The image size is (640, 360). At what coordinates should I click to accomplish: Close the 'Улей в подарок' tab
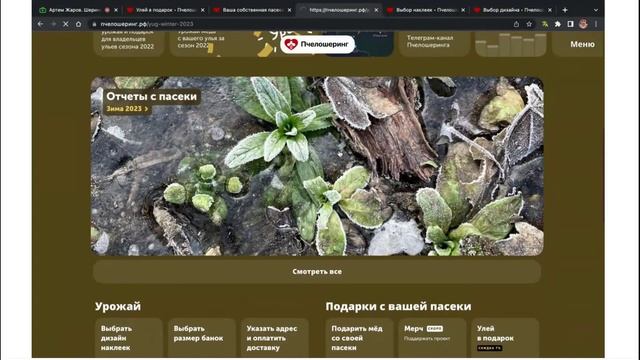(202, 10)
